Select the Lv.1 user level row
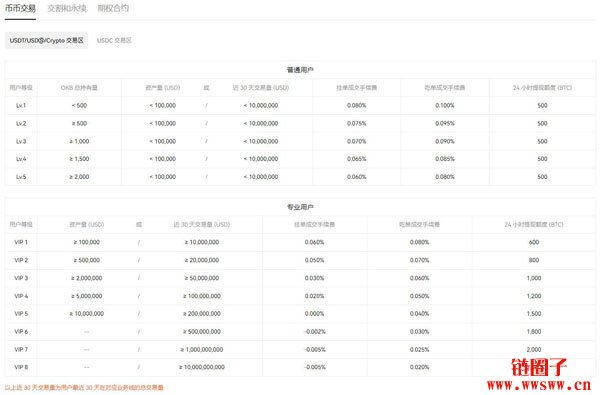600x395 pixels. (x=300, y=105)
